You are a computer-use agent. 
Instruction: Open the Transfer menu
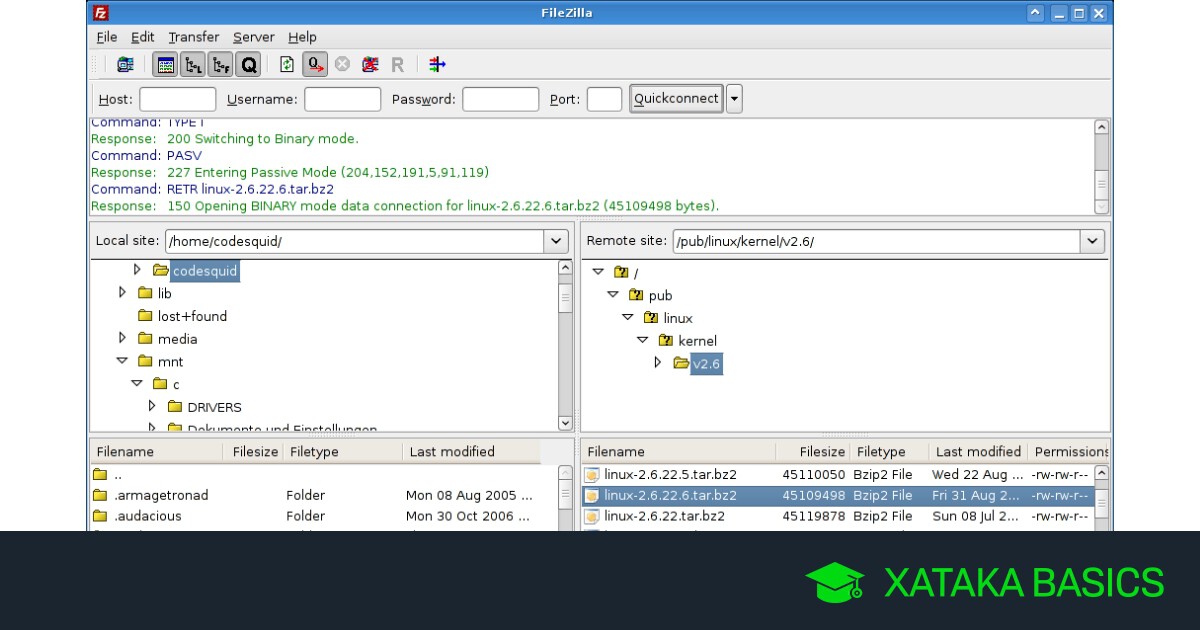(193, 37)
